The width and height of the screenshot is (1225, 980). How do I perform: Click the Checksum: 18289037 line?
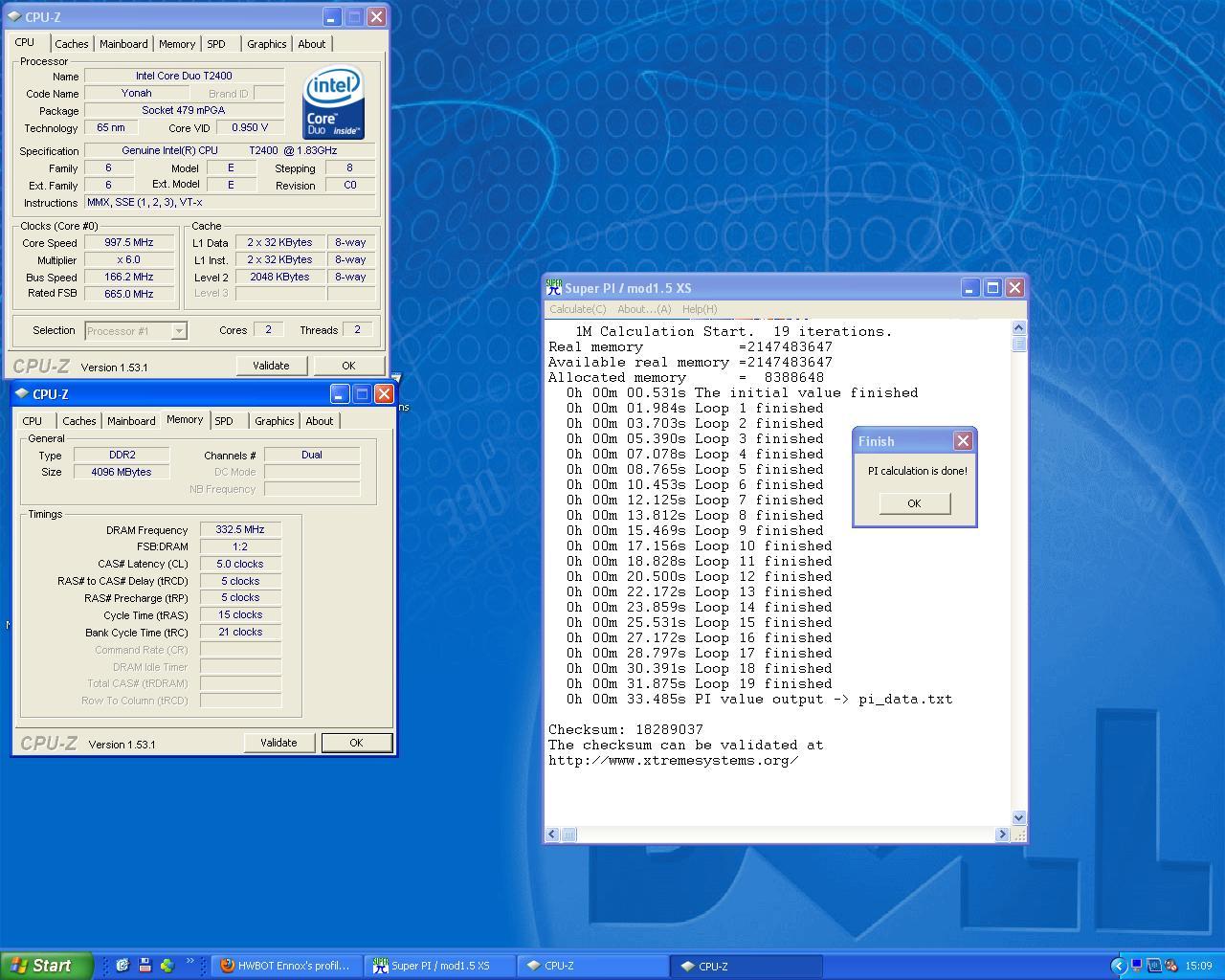coord(626,730)
